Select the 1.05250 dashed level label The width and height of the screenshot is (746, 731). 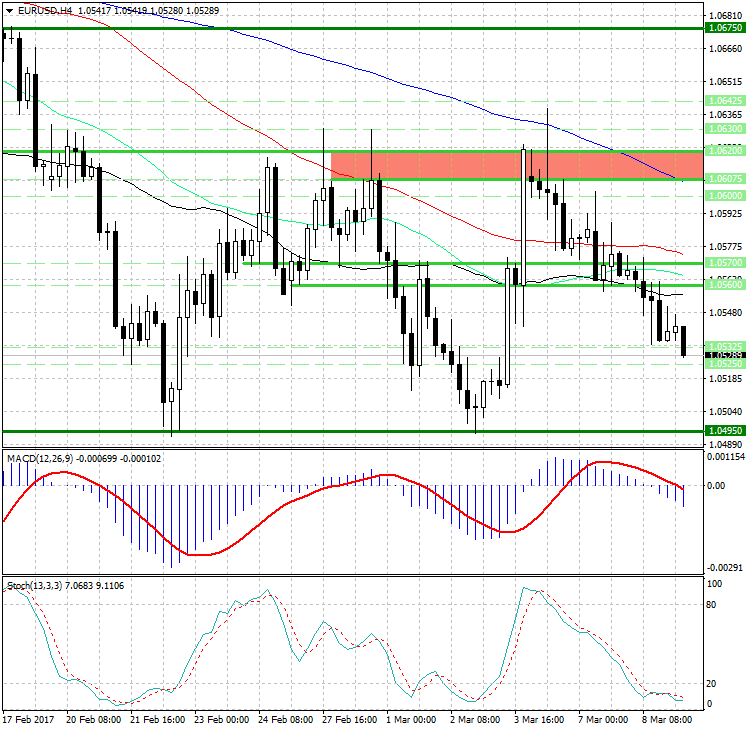725,364
